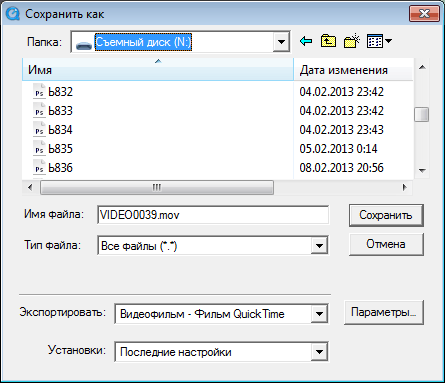Select file Ь832
Screen dimensions: 445x383
pyautogui.click(x=60, y=91)
